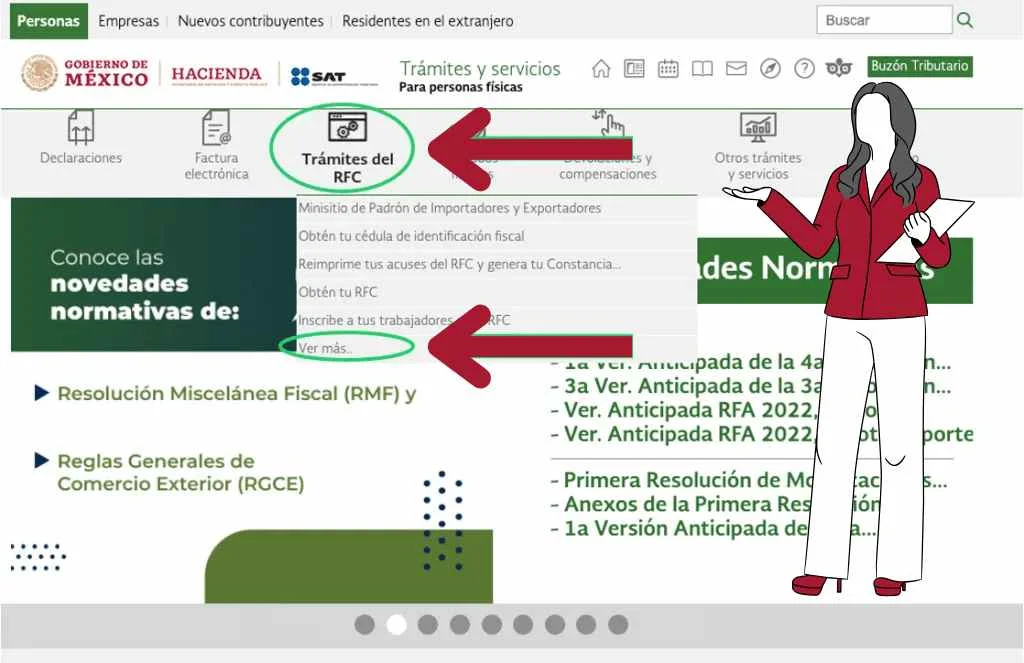Click the Hacienda logo

point(219,74)
